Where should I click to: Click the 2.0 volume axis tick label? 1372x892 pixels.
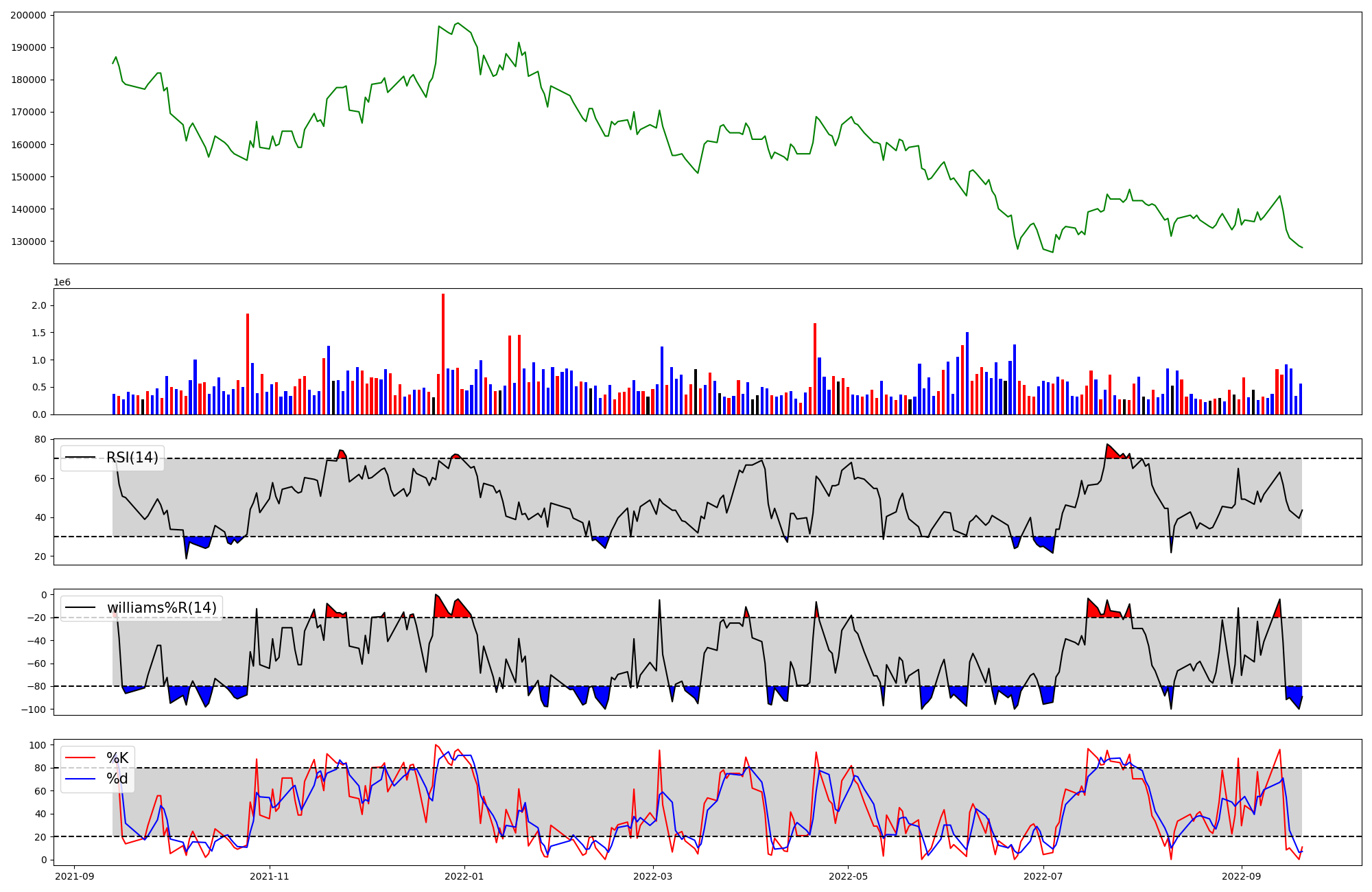pyautogui.click(x=39, y=305)
